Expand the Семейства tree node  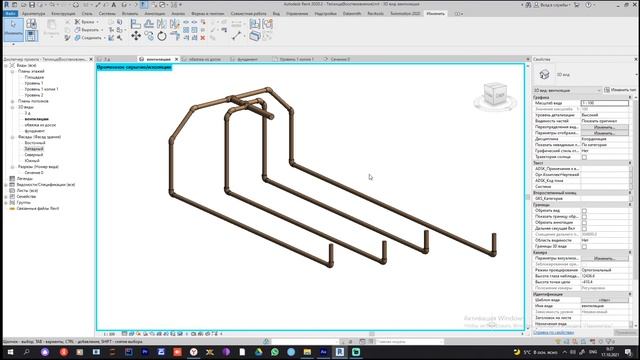(x=6, y=197)
